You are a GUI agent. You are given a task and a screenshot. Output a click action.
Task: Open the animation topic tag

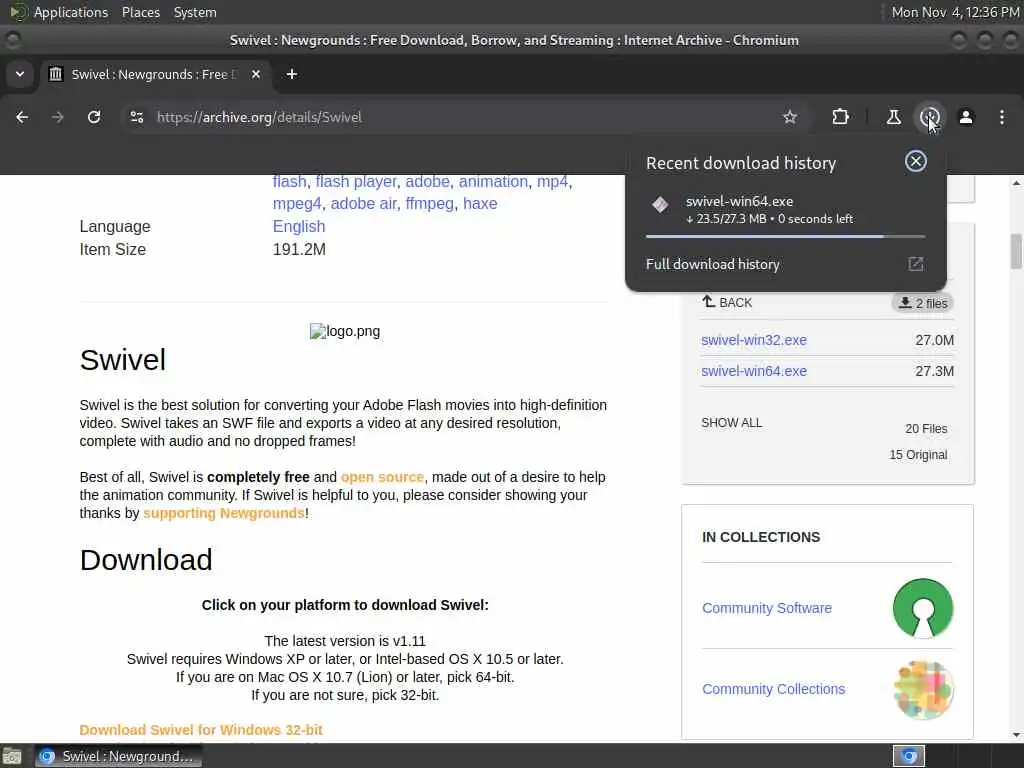[493, 182]
